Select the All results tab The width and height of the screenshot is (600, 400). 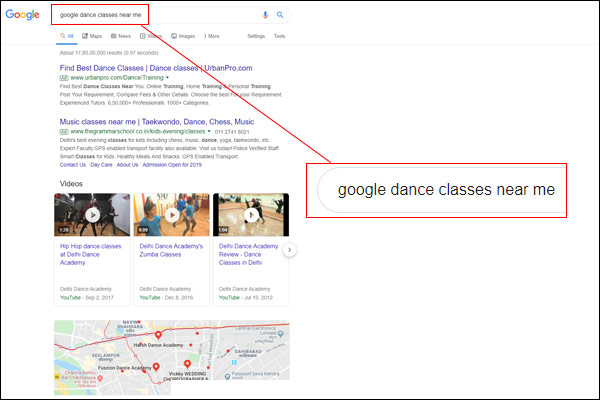tap(67, 36)
